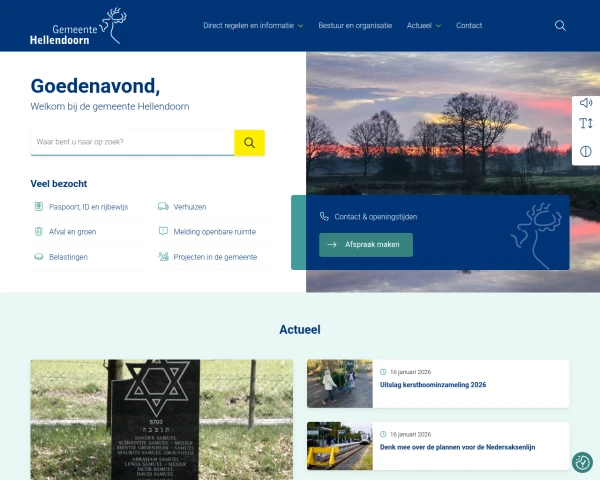The width and height of the screenshot is (600, 480).
Task: Click the text size adjustment icon
Action: tap(585, 124)
